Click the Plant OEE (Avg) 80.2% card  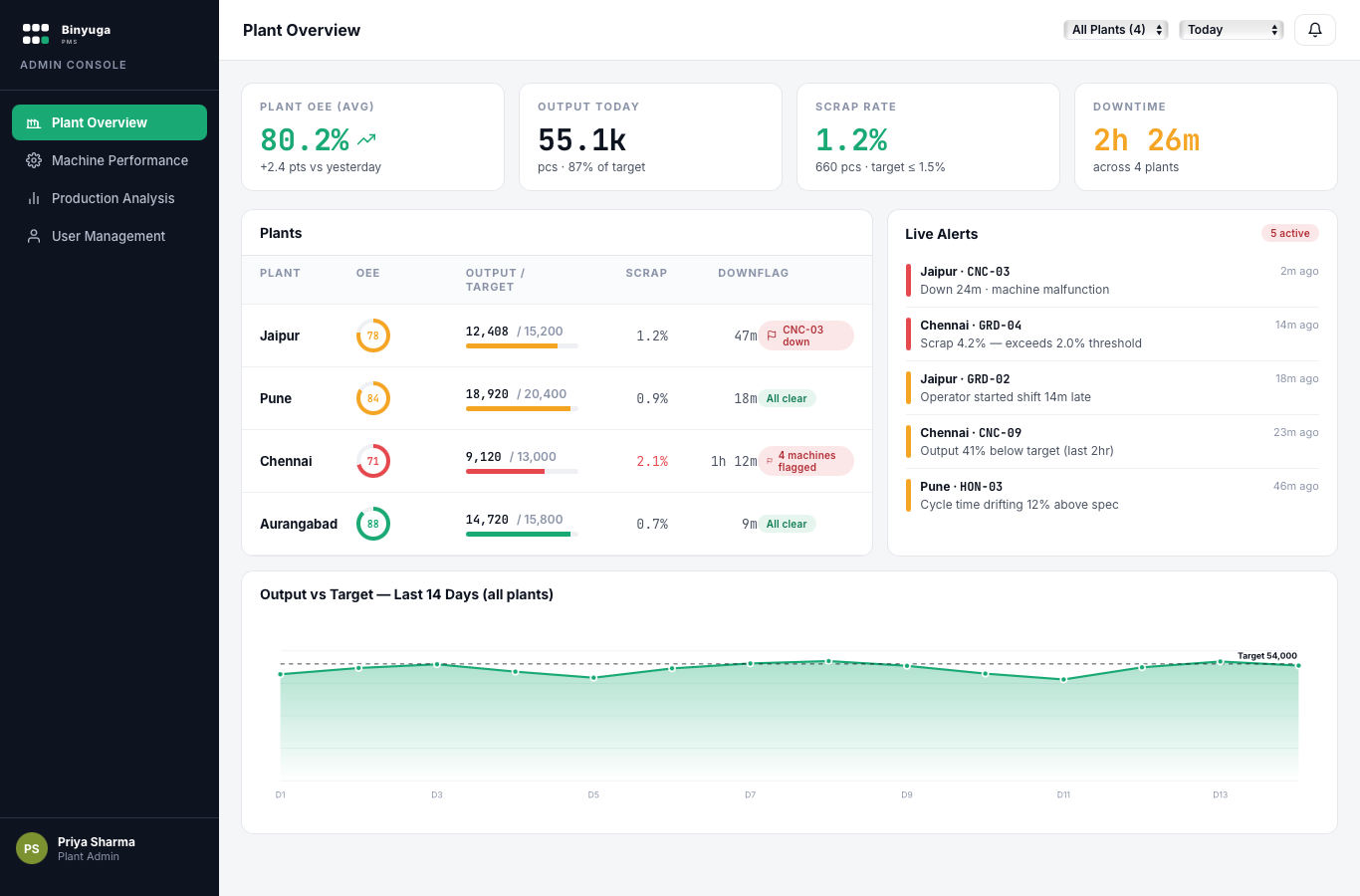tap(372, 136)
